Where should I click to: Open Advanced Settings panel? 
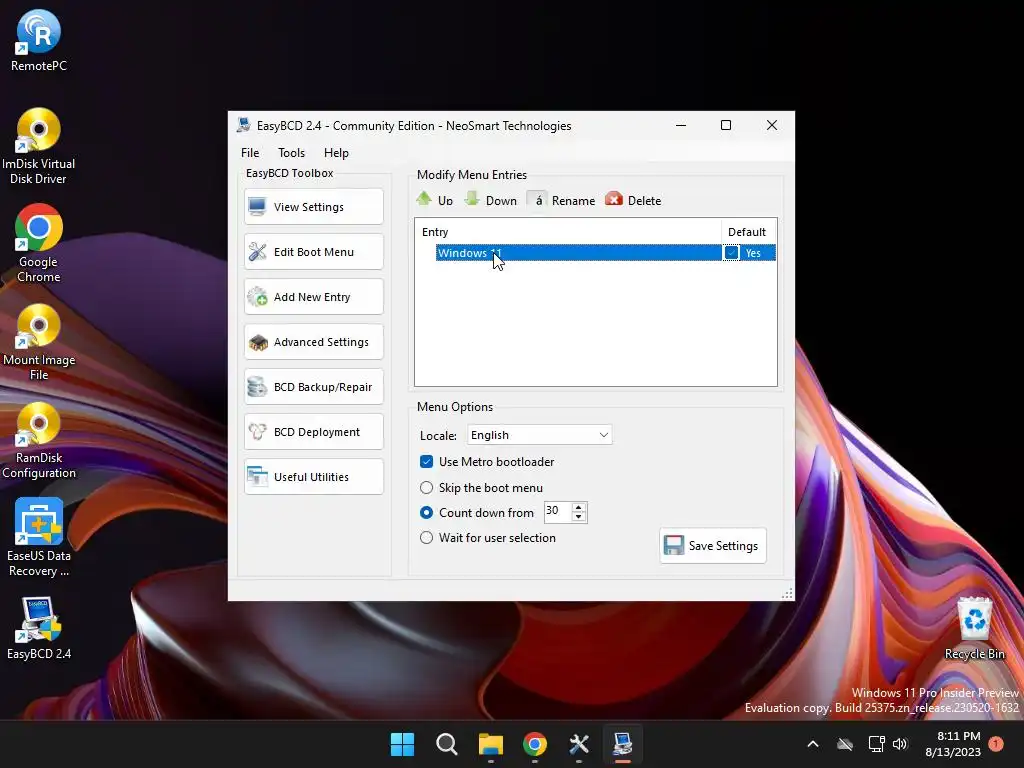(x=313, y=342)
